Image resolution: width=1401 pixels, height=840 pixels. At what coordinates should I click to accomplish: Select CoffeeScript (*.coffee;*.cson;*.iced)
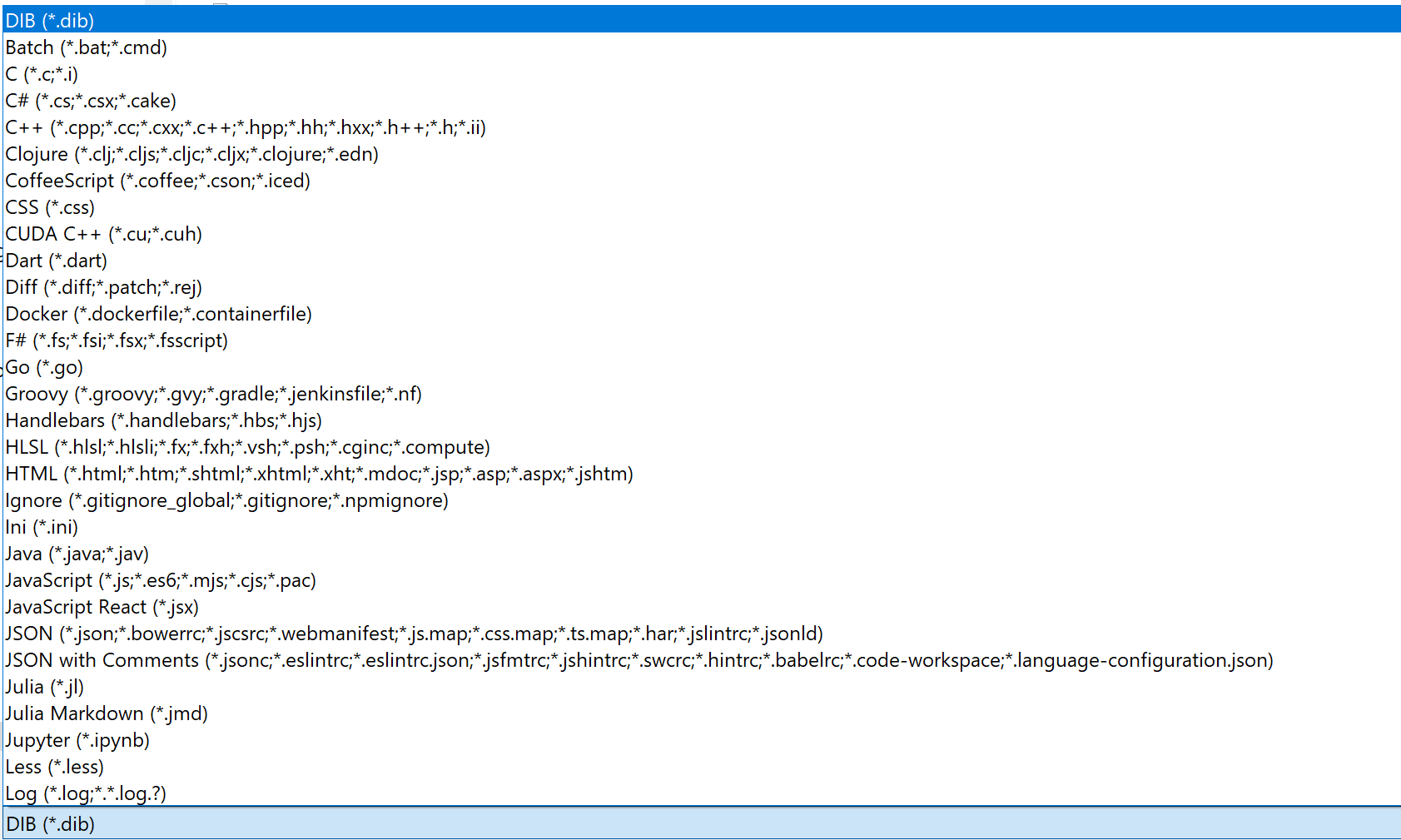point(702,181)
